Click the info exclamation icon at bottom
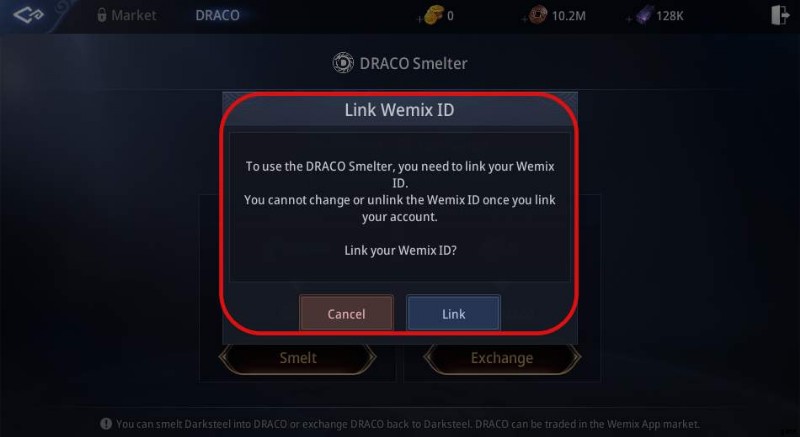The width and height of the screenshot is (800, 437). 106,423
